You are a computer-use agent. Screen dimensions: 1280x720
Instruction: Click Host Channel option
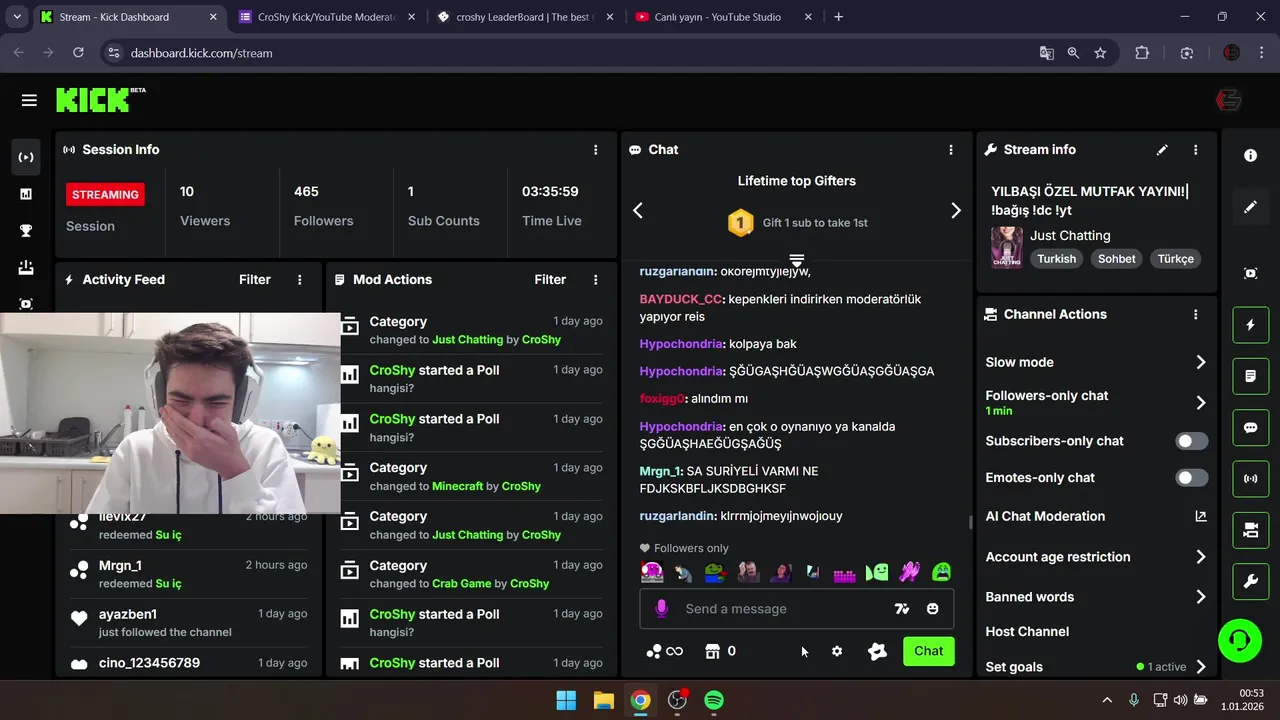coord(1027,632)
